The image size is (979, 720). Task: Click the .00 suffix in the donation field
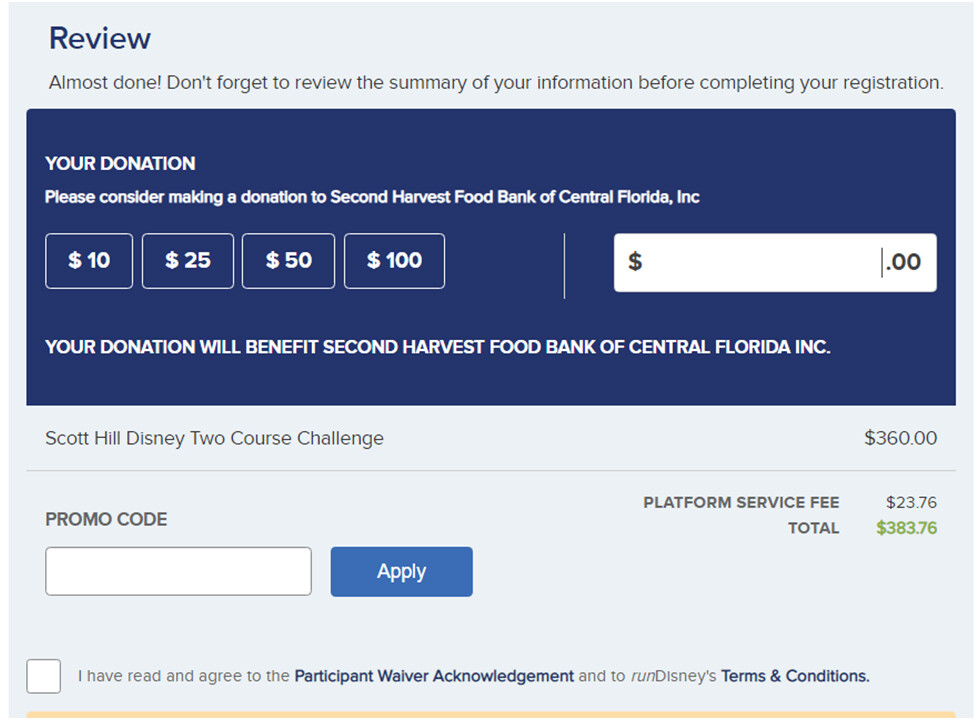[904, 263]
